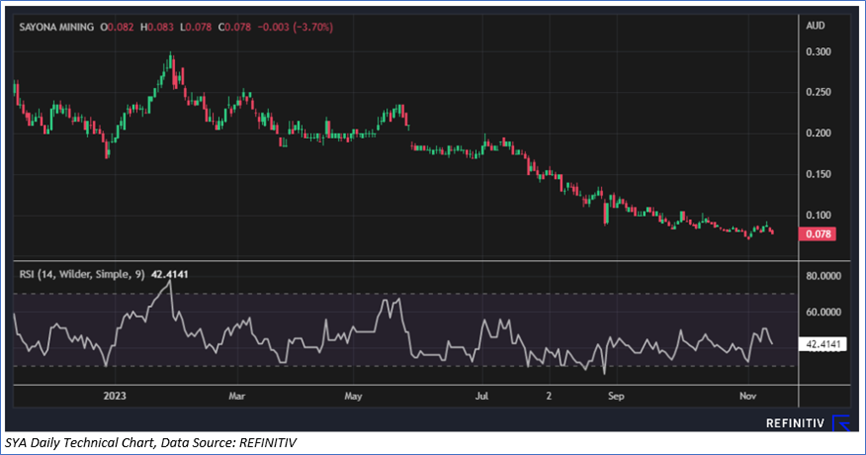Click the AUD currency label
Image resolution: width=866 pixels, height=455 pixels.
pyautogui.click(x=815, y=25)
